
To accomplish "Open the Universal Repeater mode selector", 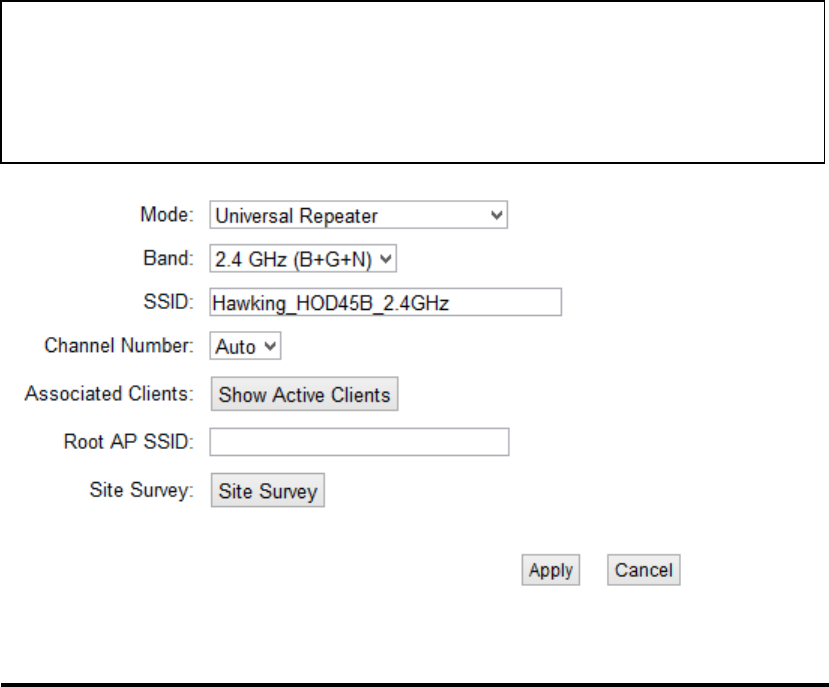I will 358,215.
